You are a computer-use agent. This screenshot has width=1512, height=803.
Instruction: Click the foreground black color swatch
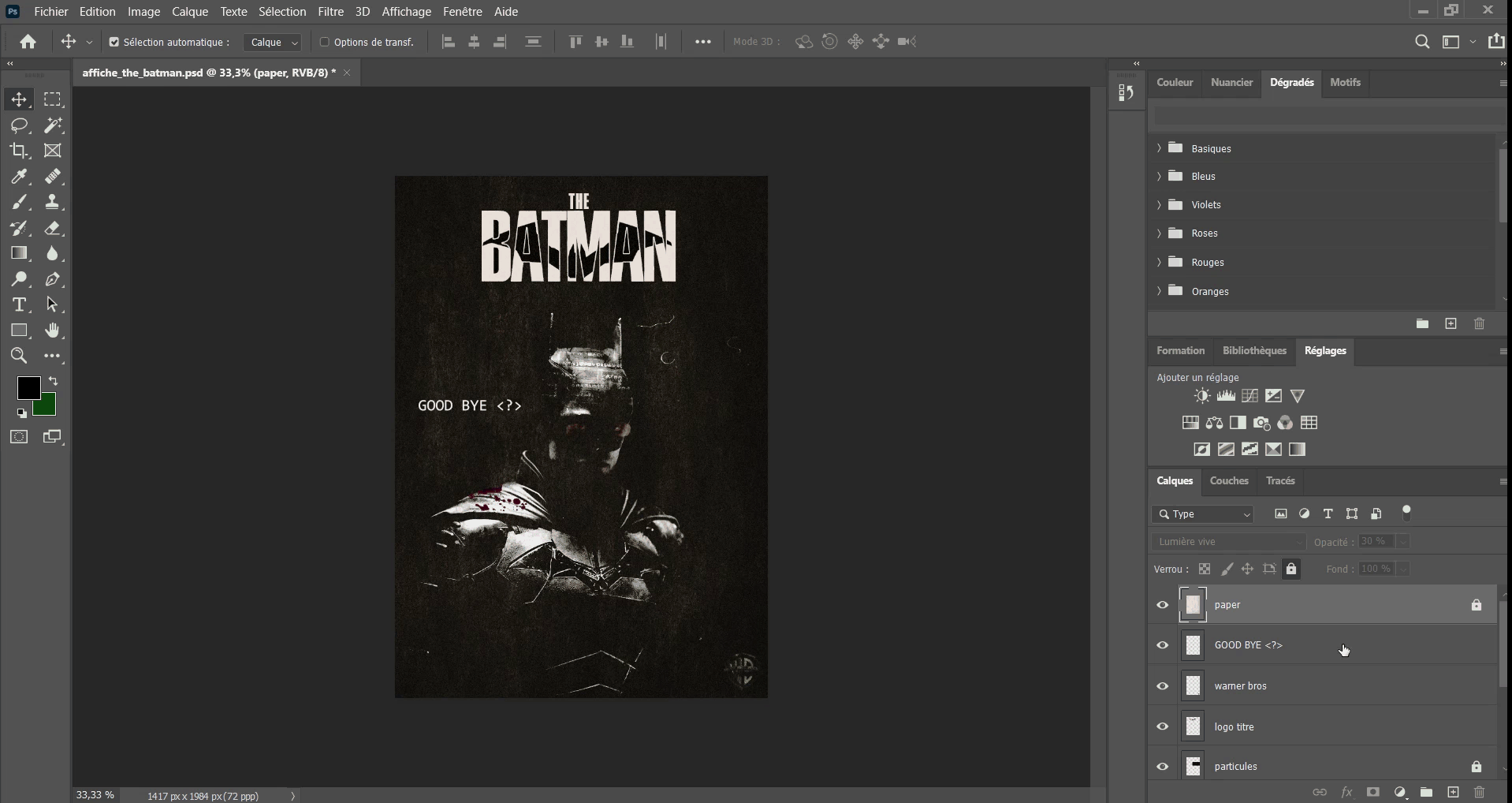click(x=29, y=387)
